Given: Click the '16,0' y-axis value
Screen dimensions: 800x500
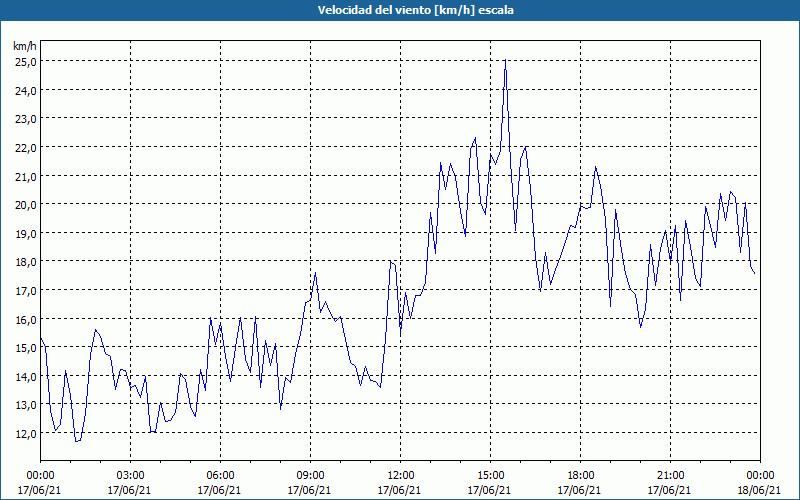Looking at the screenshot, I should tap(26, 319).
